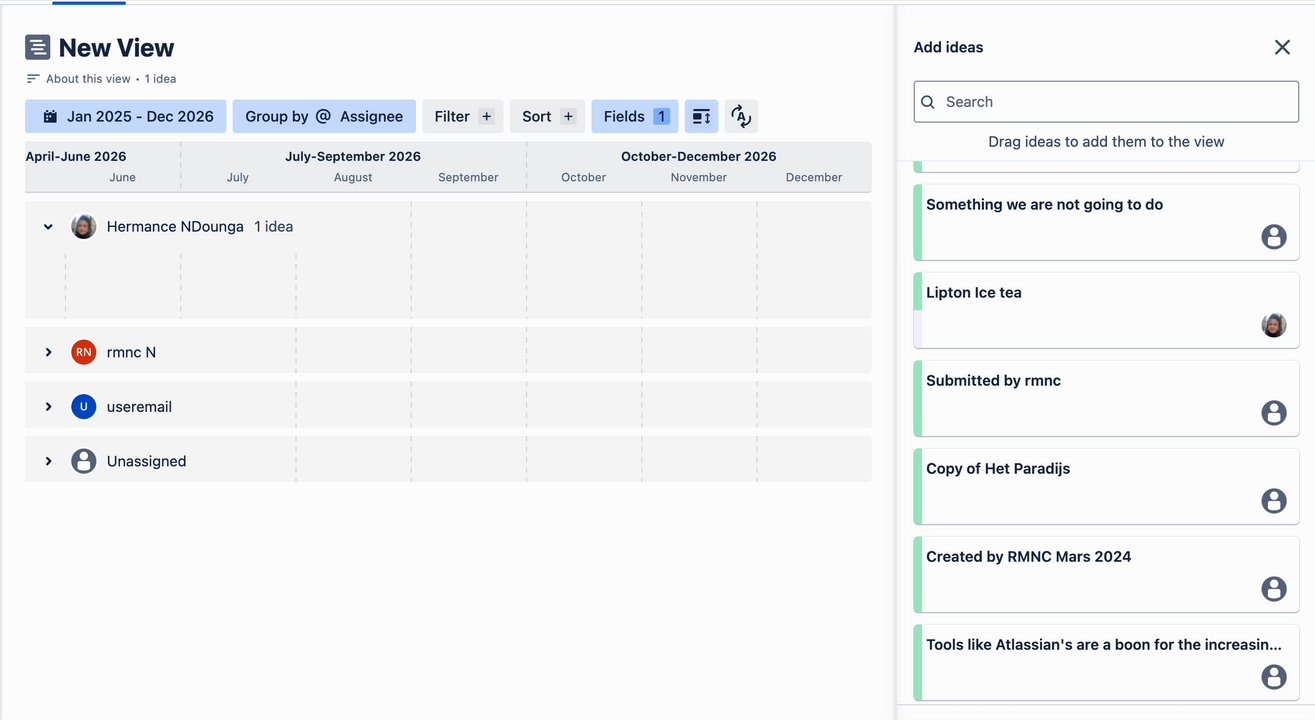Expand the rmnc N group
The image size is (1315, 720).
click(x=48, y=352)
